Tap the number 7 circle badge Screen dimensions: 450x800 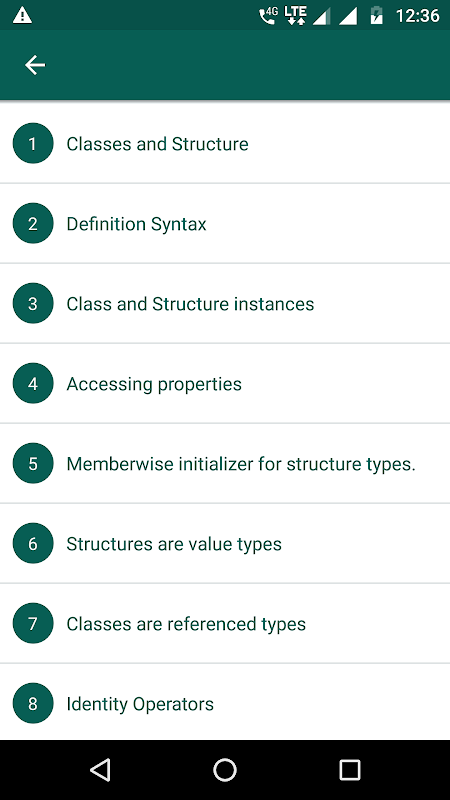point(33,623)
